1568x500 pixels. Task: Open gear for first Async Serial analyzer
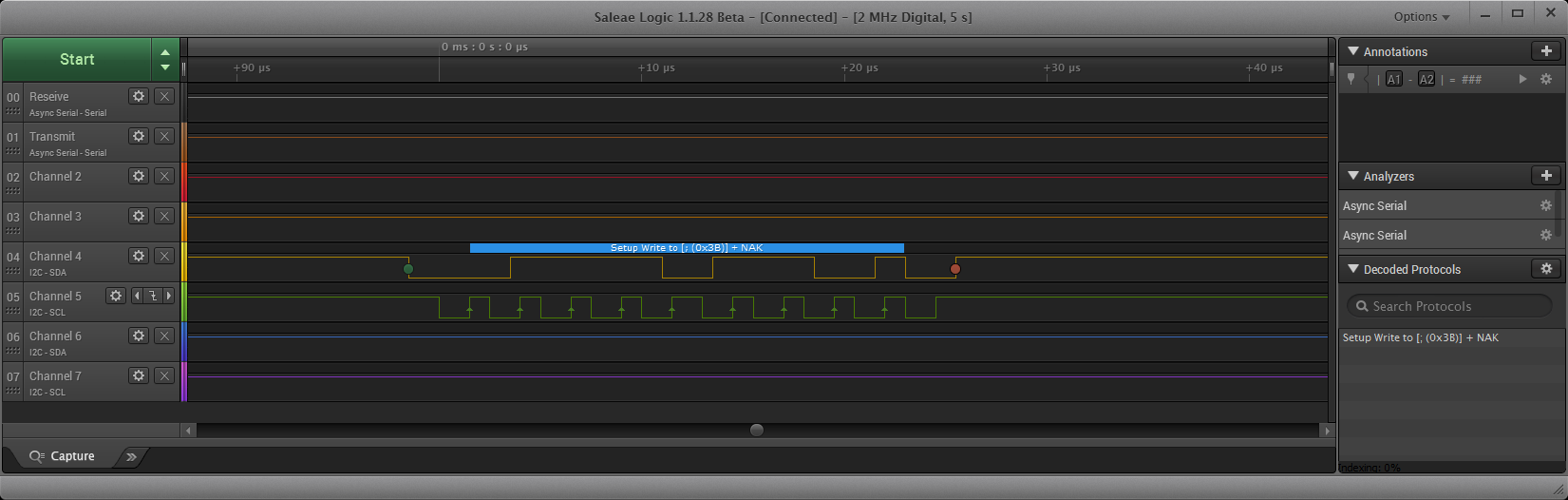tap(1545, 205)
